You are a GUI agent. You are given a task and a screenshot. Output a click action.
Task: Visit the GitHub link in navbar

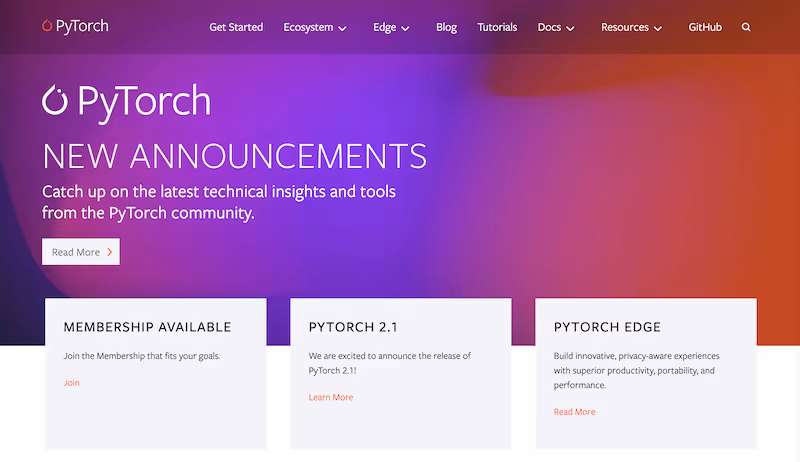[x=705, y=27]
